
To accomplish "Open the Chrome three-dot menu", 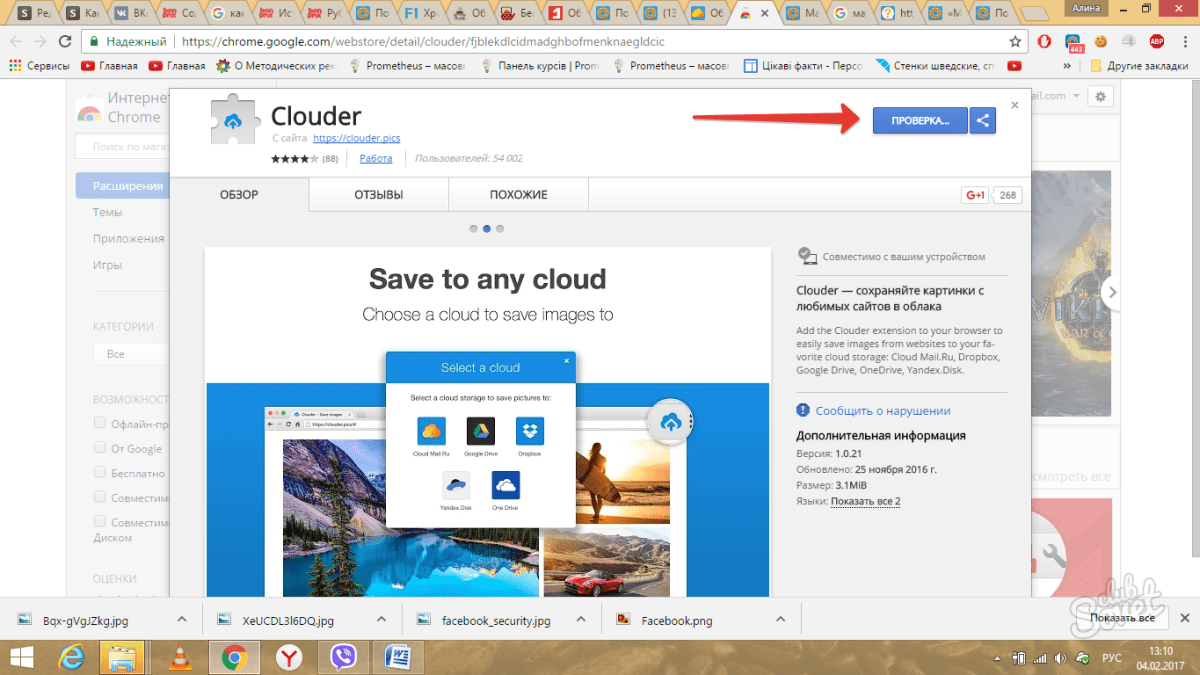I will [x=1183, y=42].
